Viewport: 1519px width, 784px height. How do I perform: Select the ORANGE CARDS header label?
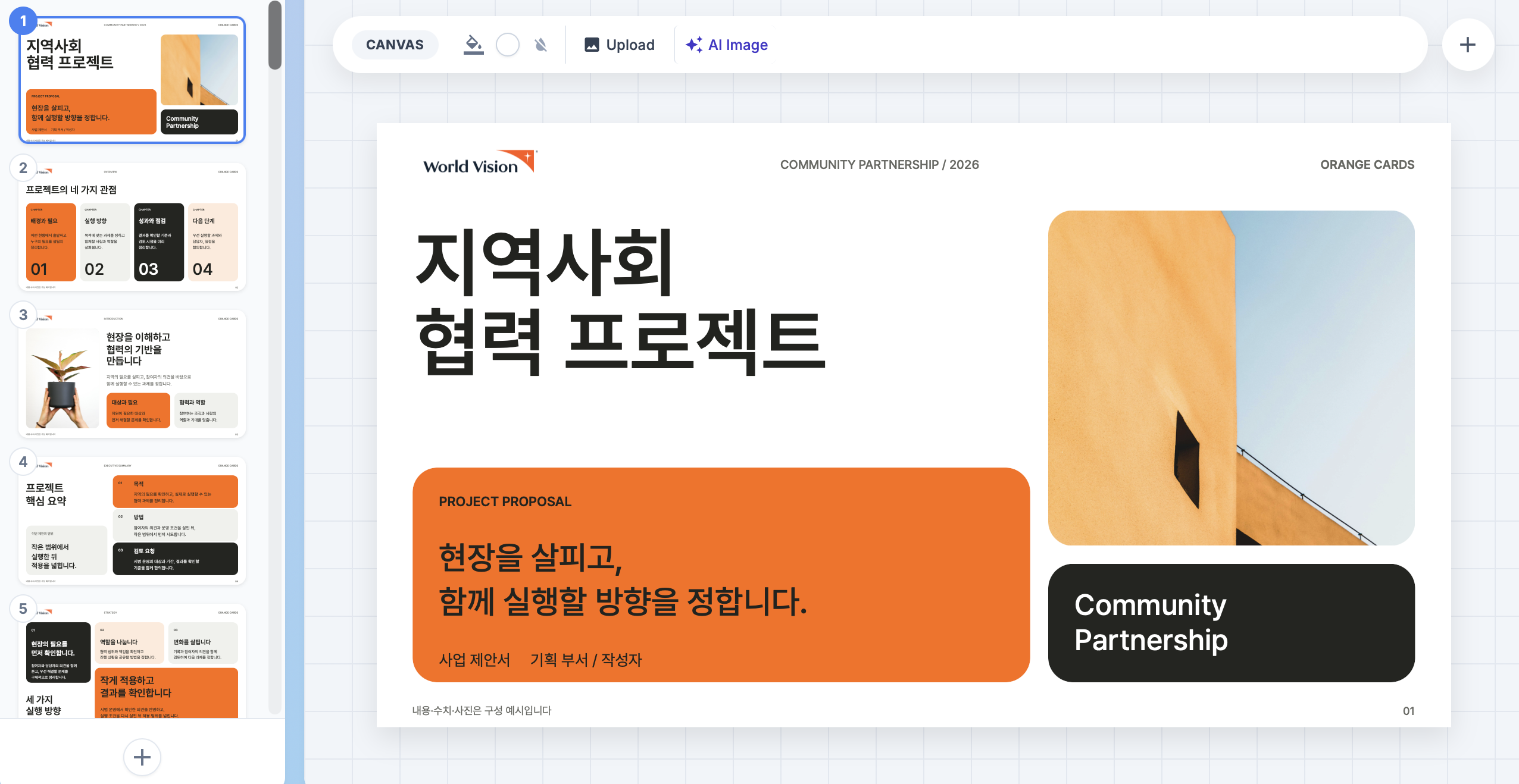1367,165
